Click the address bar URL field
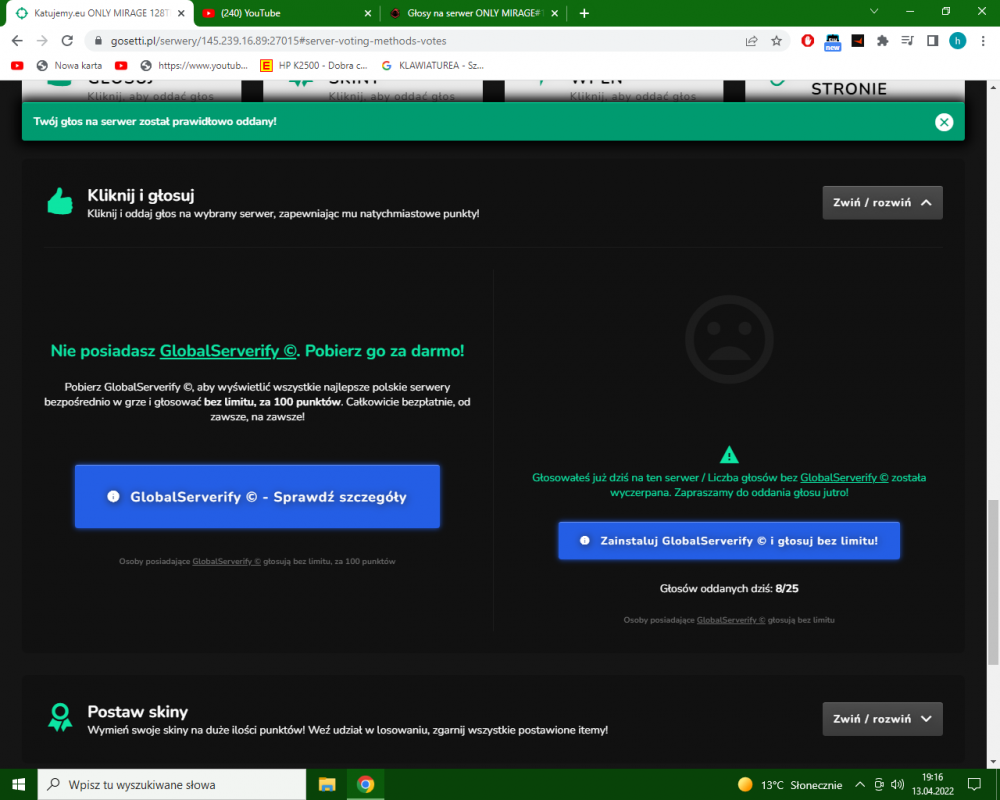Screen dimensions: 1000x800 point(415,41)
